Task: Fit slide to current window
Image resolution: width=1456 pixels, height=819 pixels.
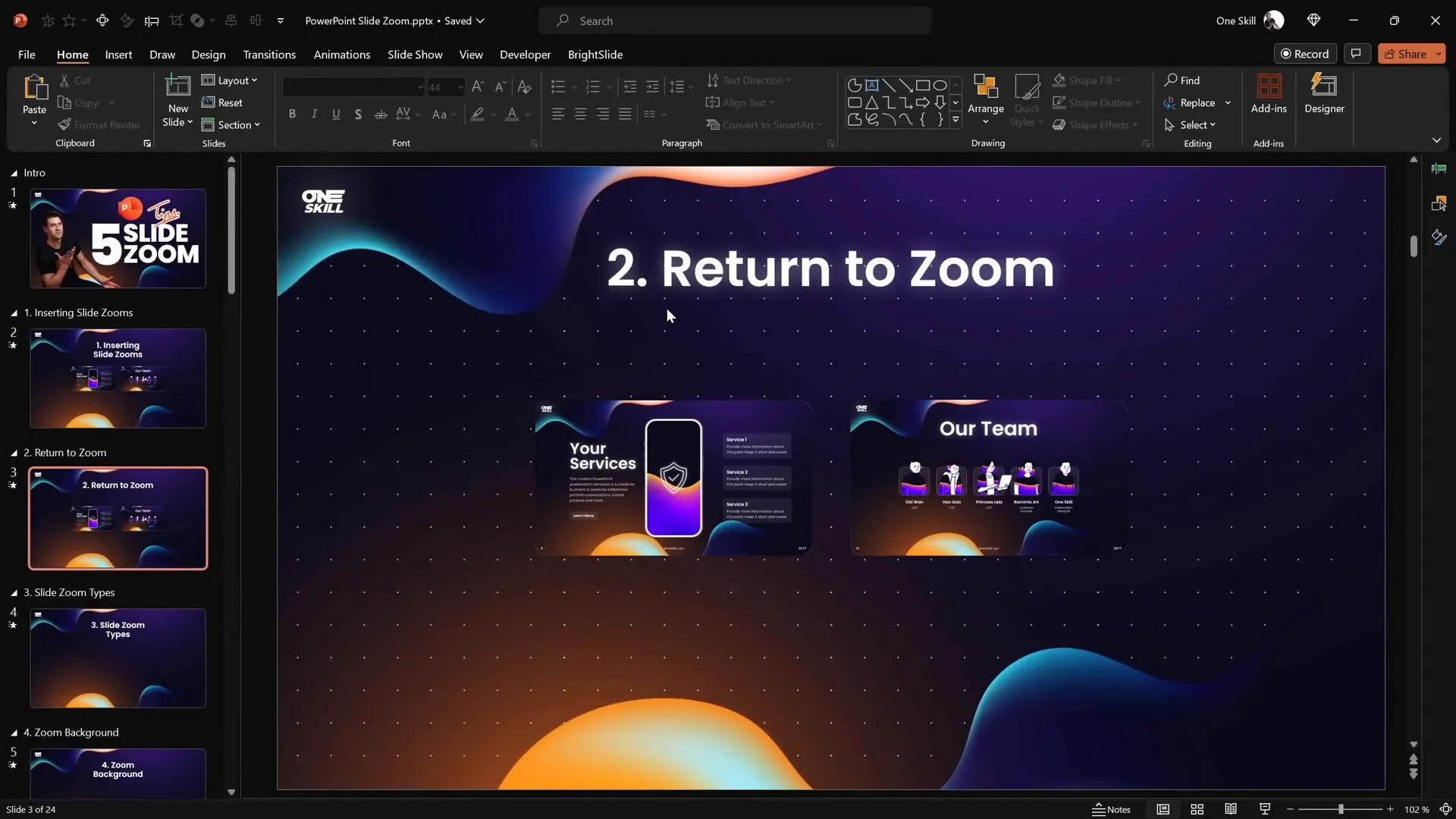Action: [x=1445, y=809]
